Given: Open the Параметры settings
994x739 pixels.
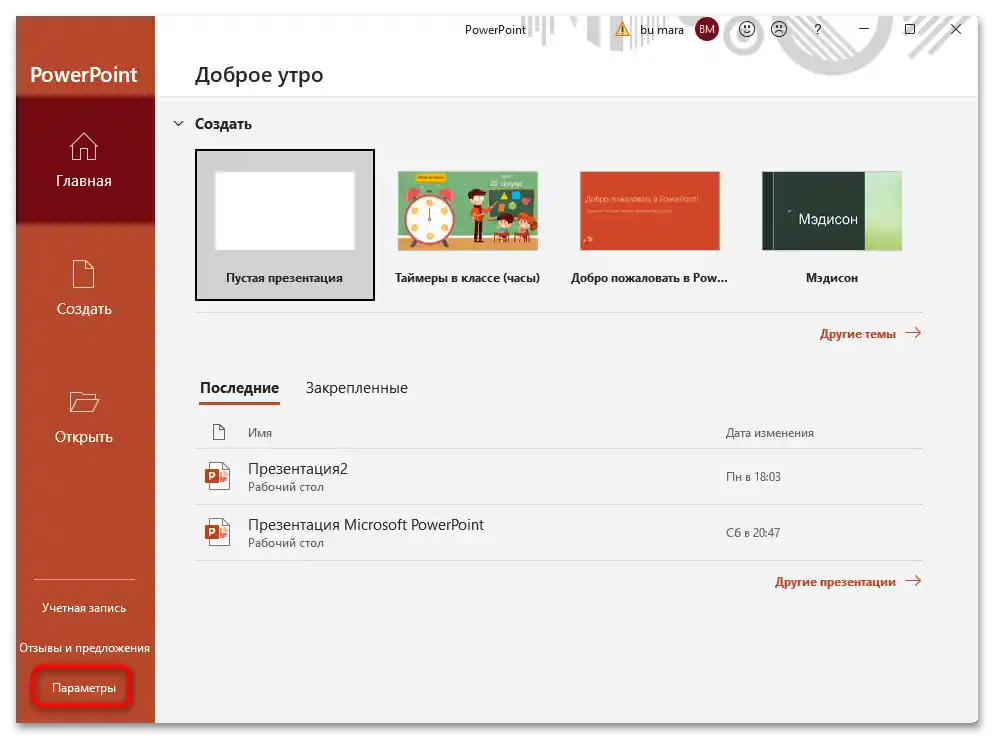Looking at the screenshot, I should [82, 687].
